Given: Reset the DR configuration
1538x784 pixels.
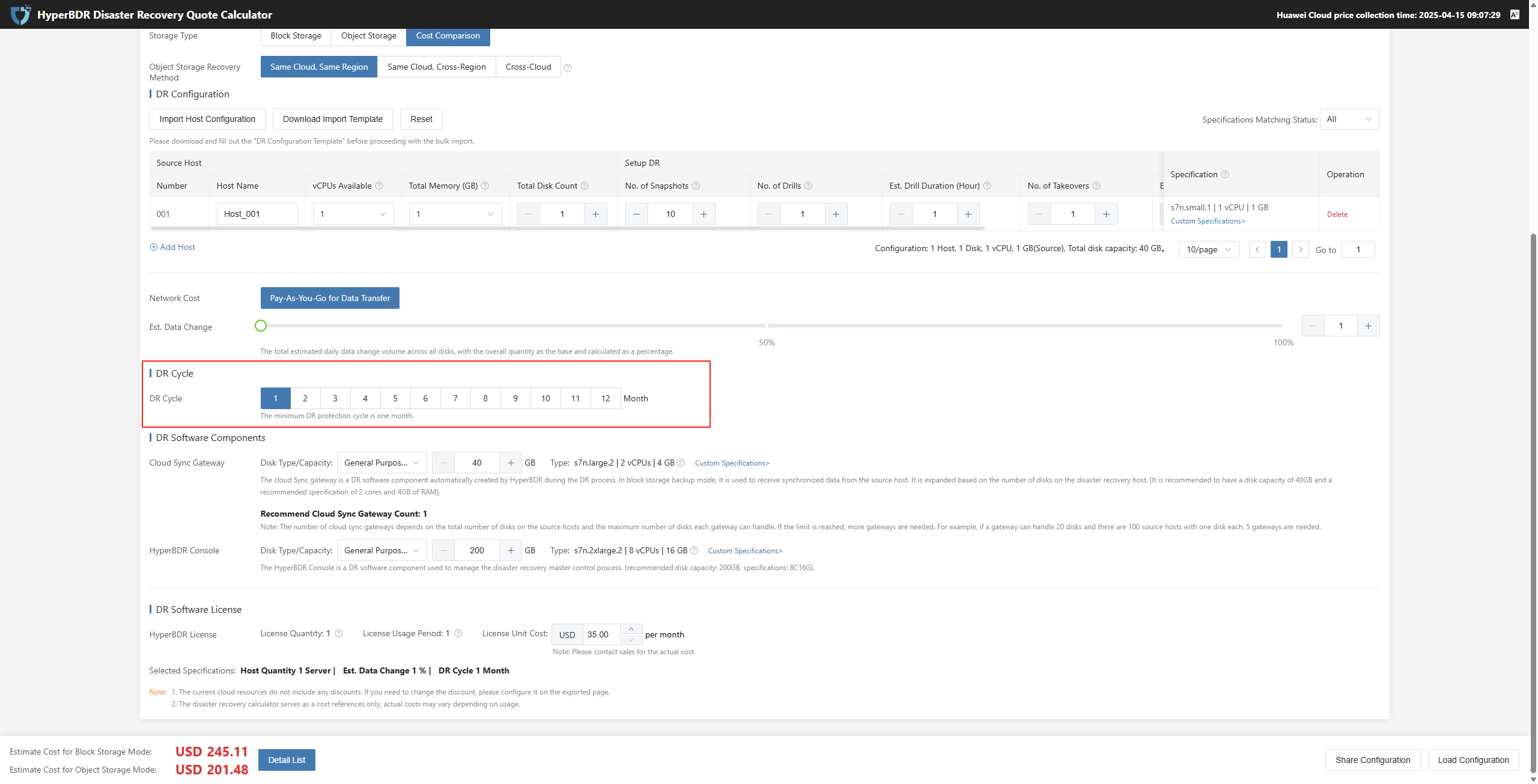Looking at the screenshot, I should pos(421,120).
